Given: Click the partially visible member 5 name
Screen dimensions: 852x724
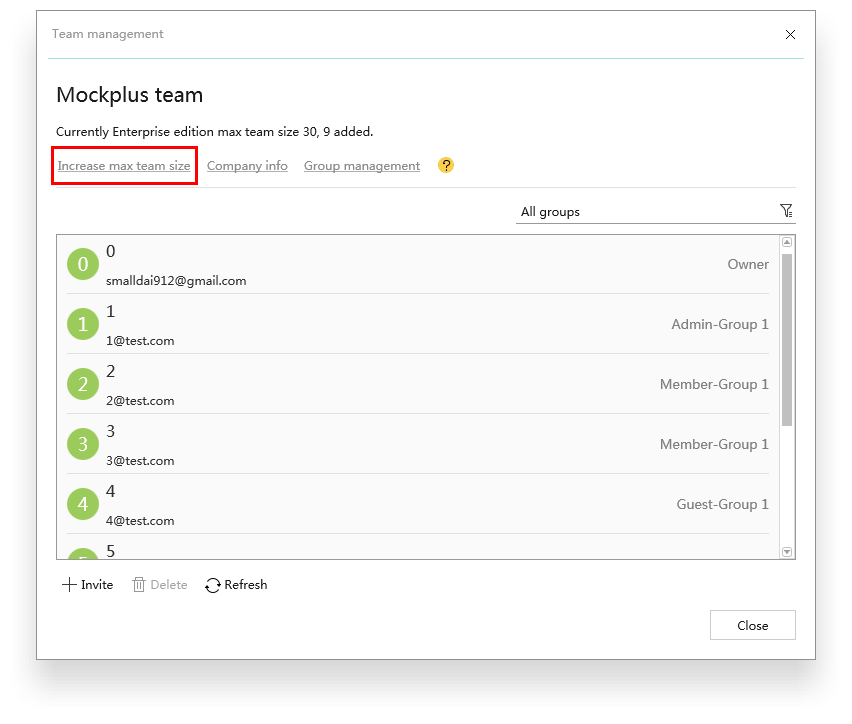Looking at the screenshot, I should pyautogui.click(x=110, y=551).
